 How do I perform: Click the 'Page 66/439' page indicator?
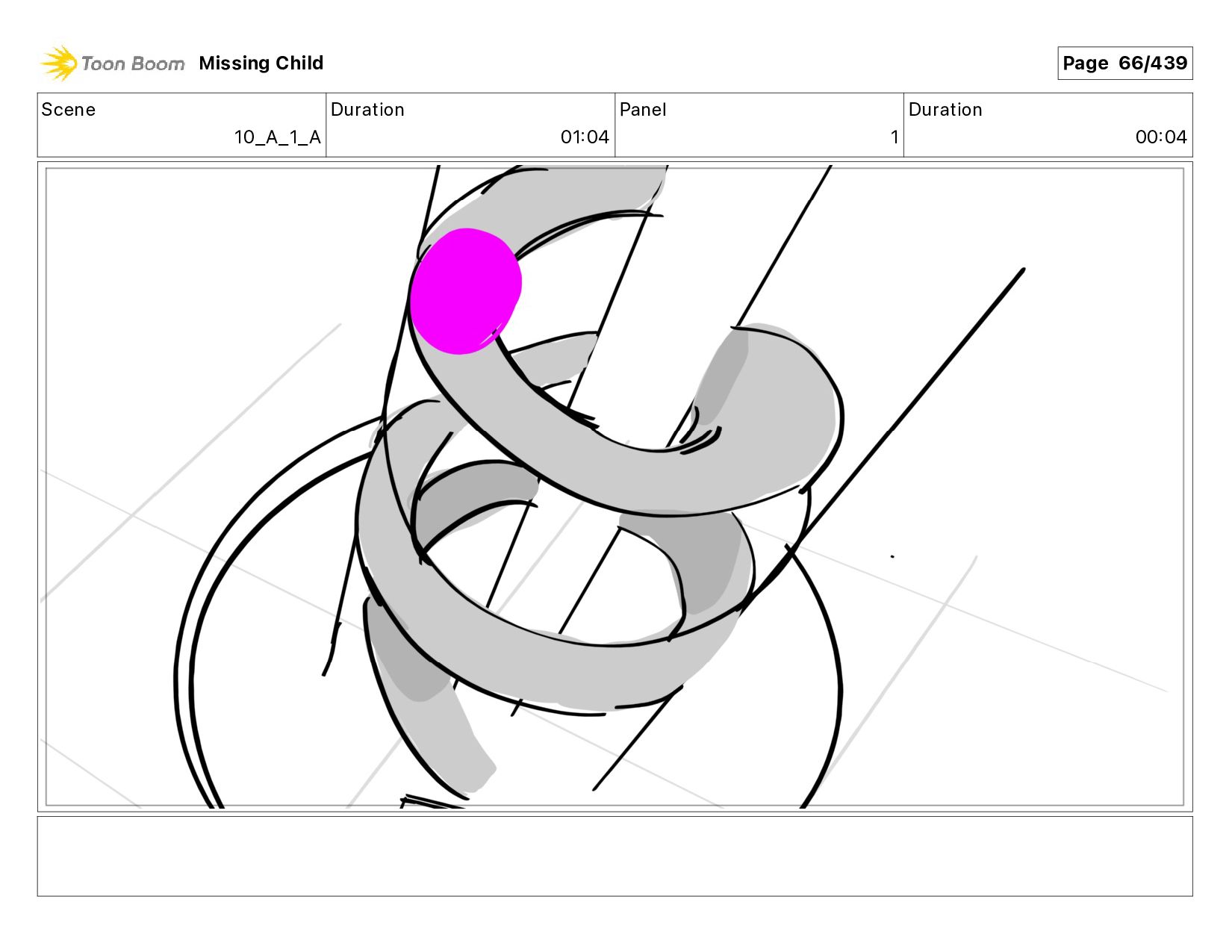coord(1124,63)
